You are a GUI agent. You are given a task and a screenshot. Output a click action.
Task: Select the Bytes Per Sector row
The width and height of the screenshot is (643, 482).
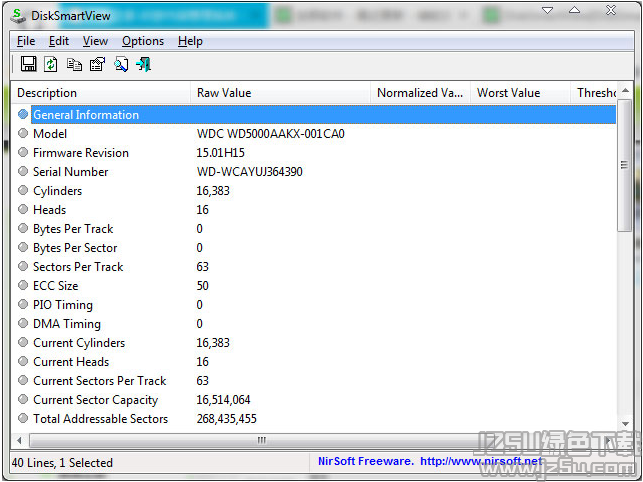tap(315, 248)
